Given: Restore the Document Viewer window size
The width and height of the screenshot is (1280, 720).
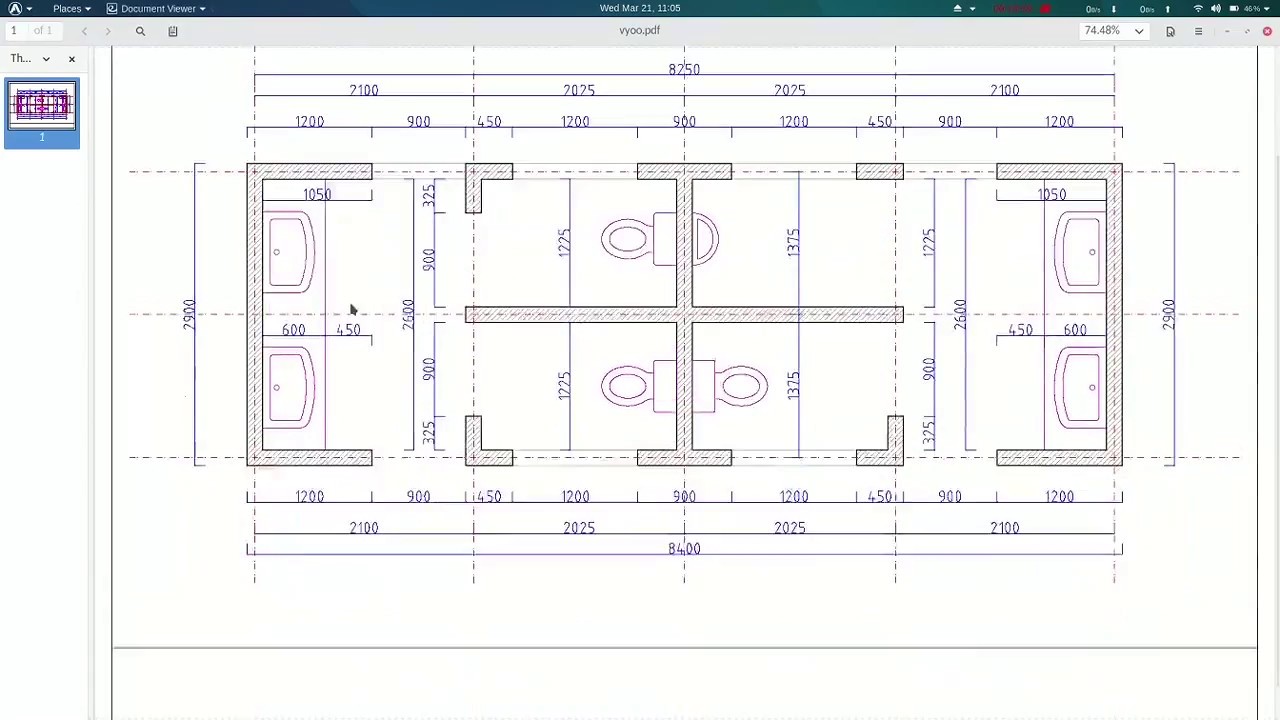Looking at the screenshot, I should (1247, 31).
